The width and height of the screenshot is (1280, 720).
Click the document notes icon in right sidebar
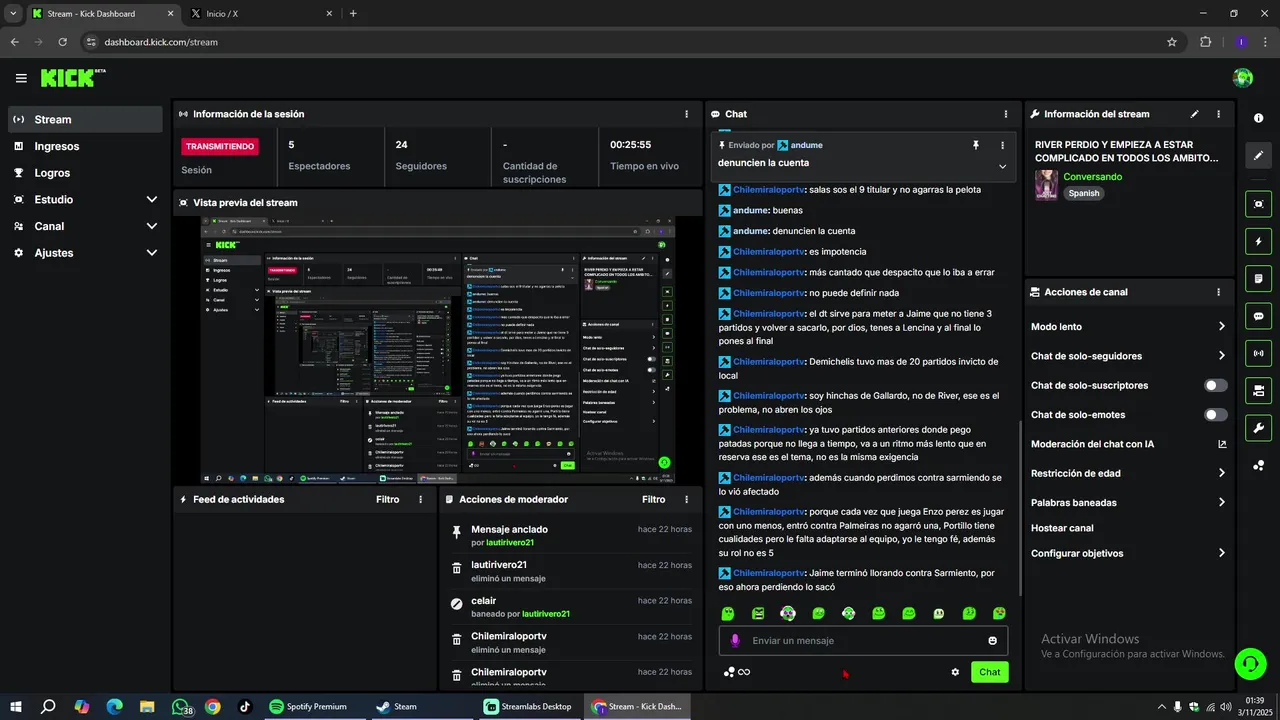[1258, 278]
